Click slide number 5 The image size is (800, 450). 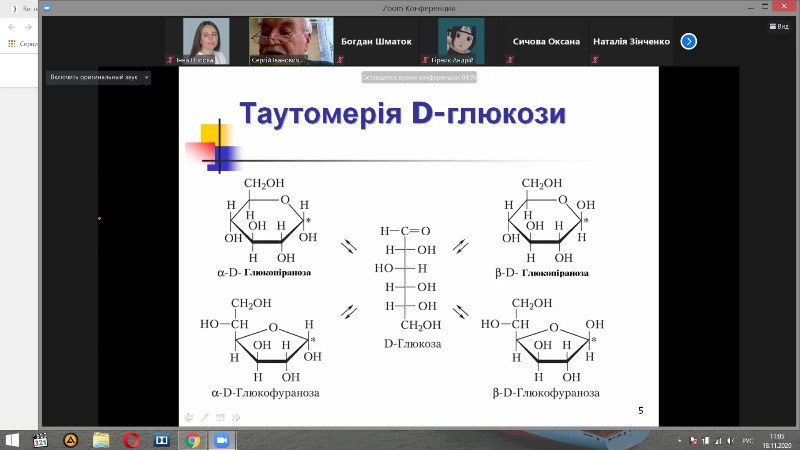coord(641,410)
